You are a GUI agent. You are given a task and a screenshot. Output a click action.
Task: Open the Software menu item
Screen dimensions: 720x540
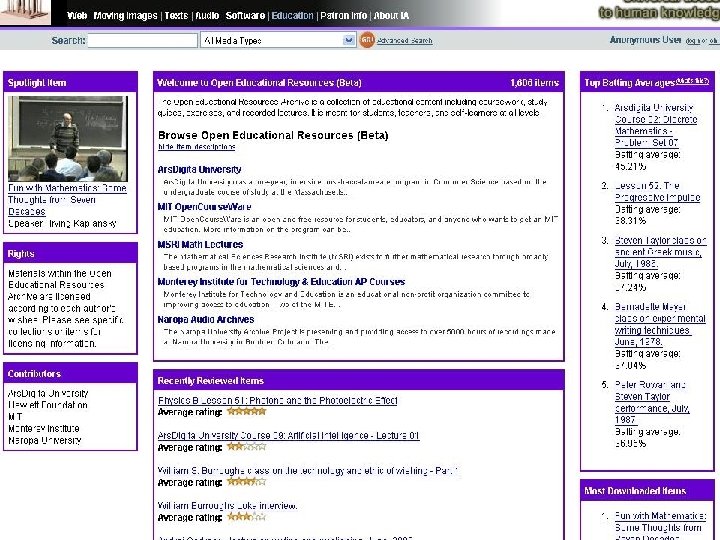245,16
